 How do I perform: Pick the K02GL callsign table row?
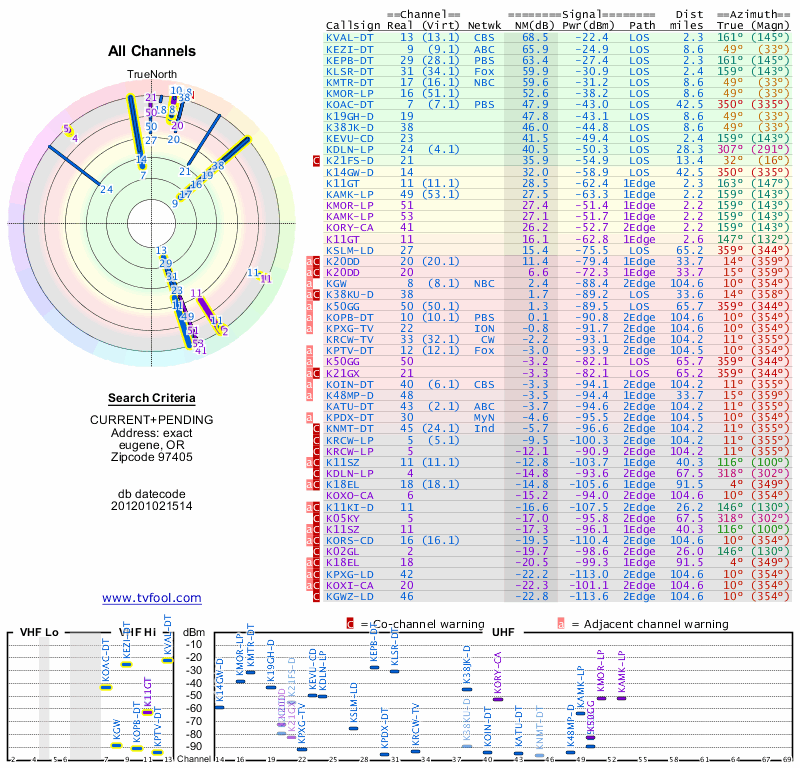pos(559,551)
